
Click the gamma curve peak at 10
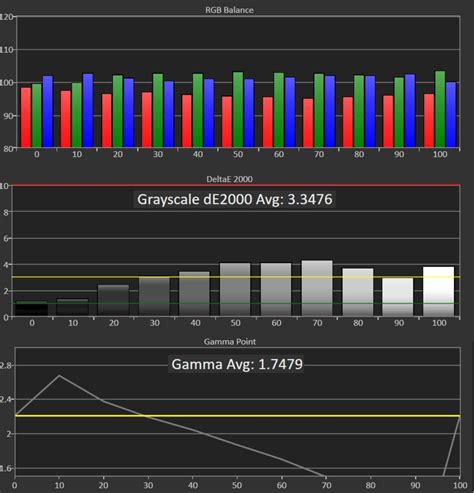click(x=59, y=376)
